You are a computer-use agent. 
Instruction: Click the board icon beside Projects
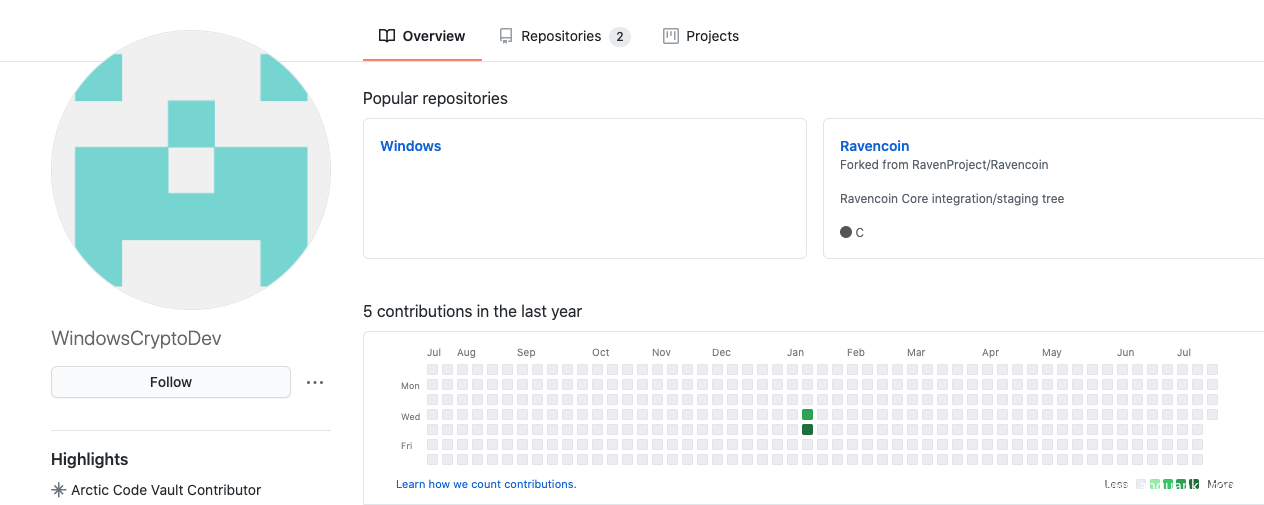tap(671, 36)
